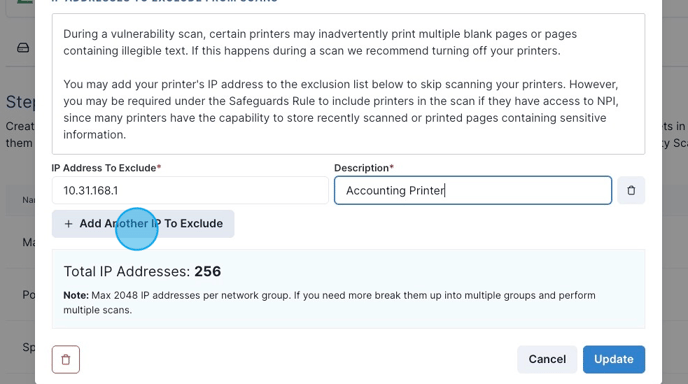Click the Safeguards Rule paragraph text
This screenshot has height=384, width=688.
341,109
